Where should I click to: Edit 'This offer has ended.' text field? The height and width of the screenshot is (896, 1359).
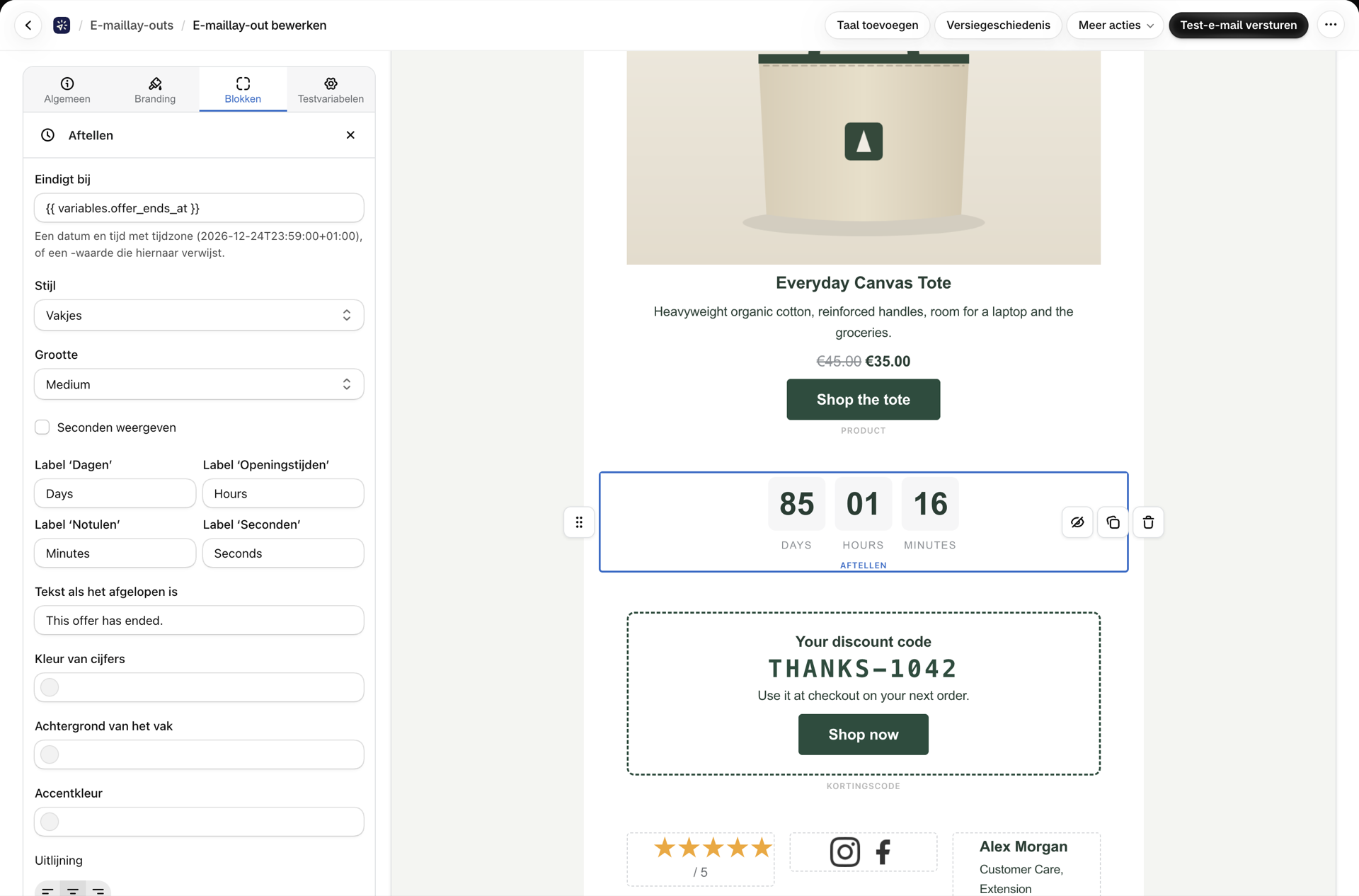199,621
